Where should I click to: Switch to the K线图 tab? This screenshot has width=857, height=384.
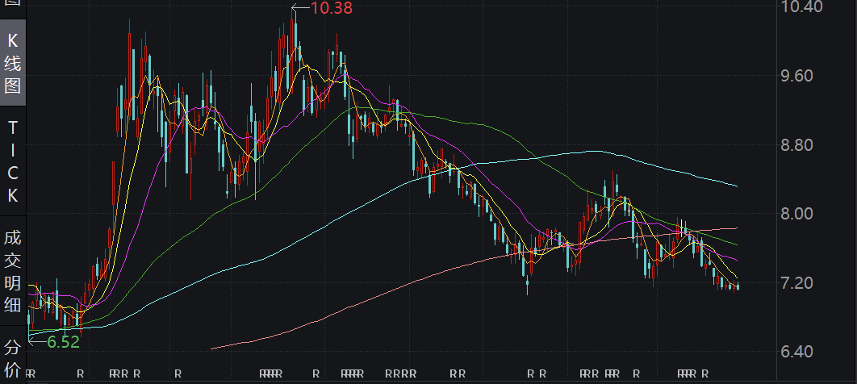pyautogui.click(x=13, y=63)
